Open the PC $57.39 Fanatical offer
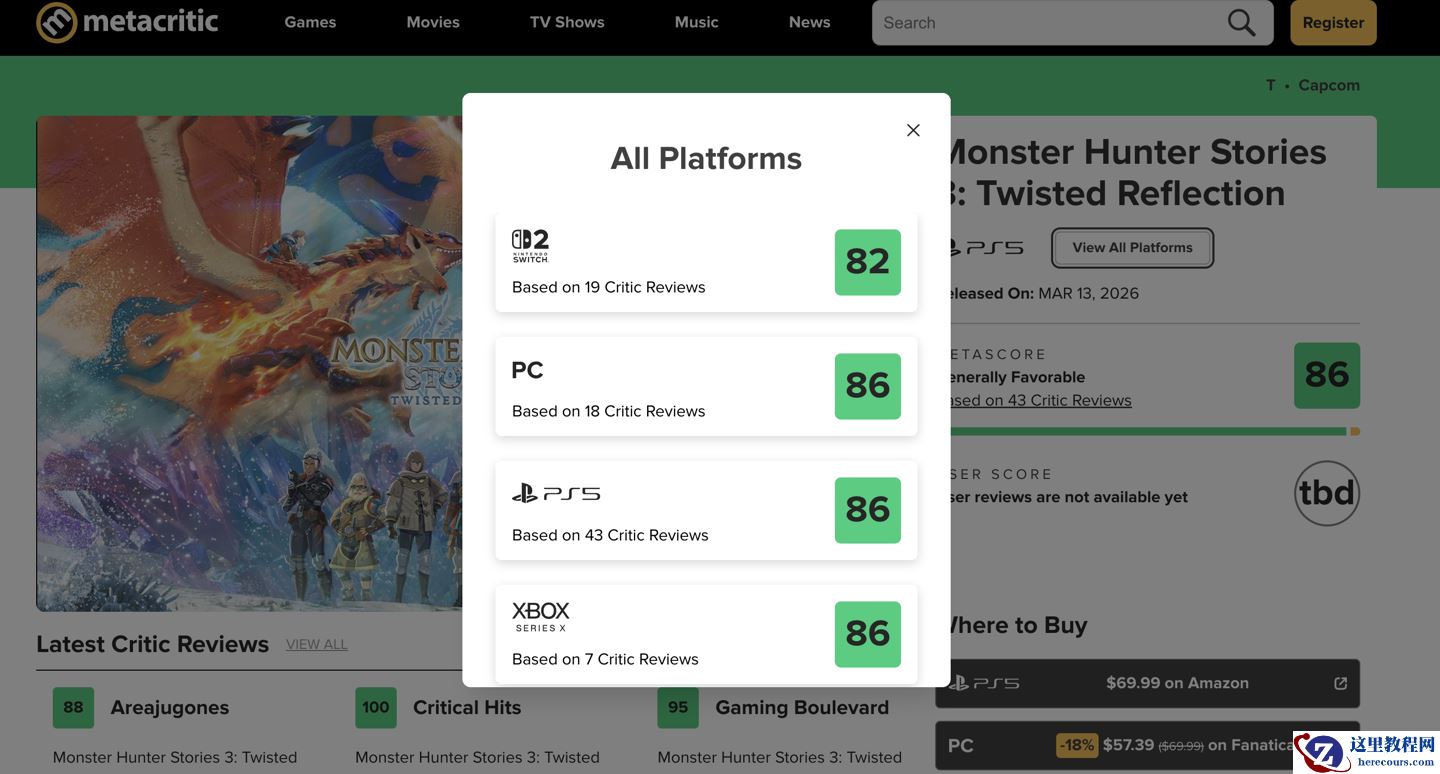This screenshot has height=774, width=1440. click(1147, 746)
